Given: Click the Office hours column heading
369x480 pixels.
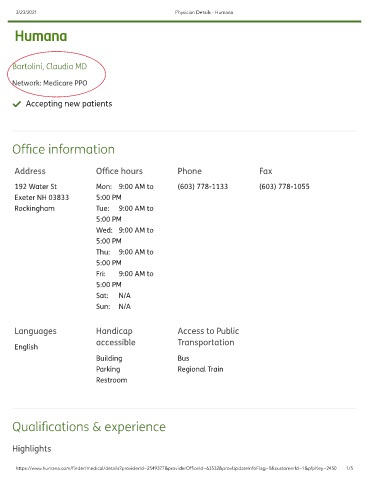Looking at the screenshot, I should click(x=119, y=171).
